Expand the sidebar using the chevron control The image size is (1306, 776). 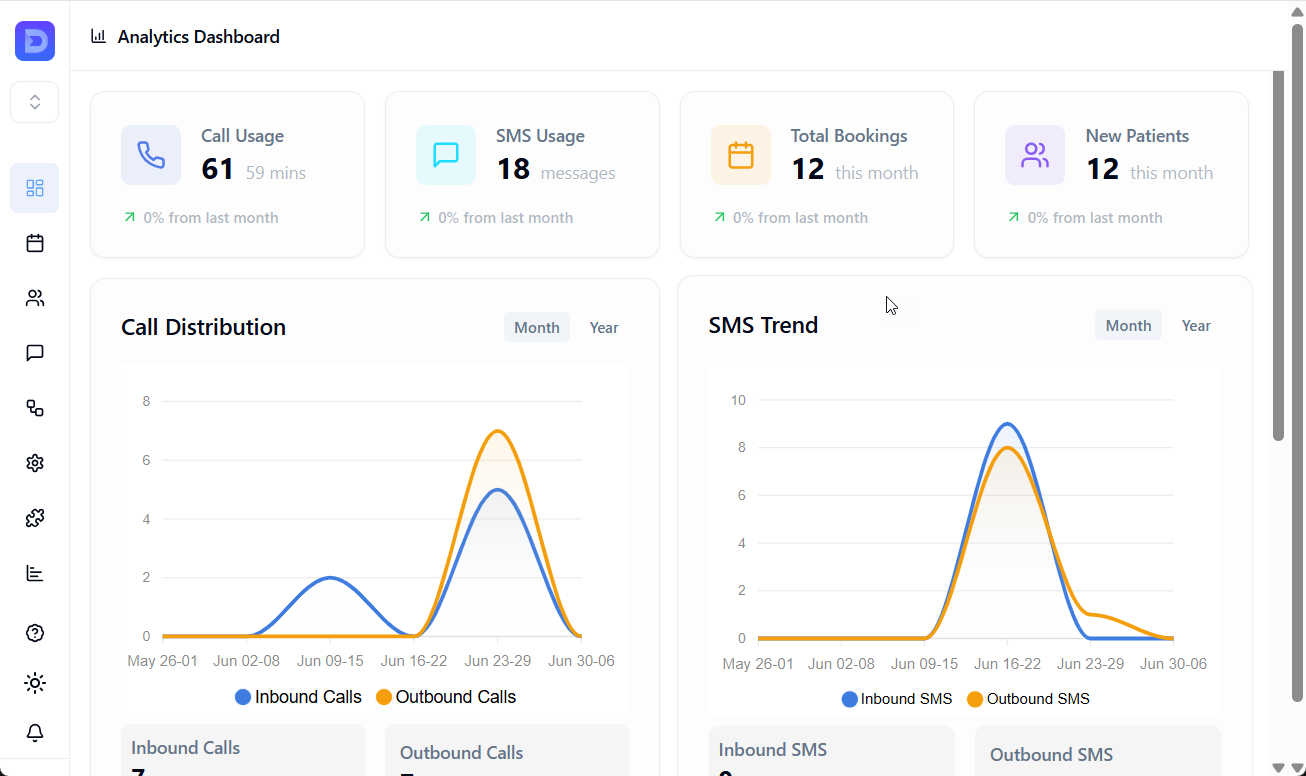click(34, 101)
